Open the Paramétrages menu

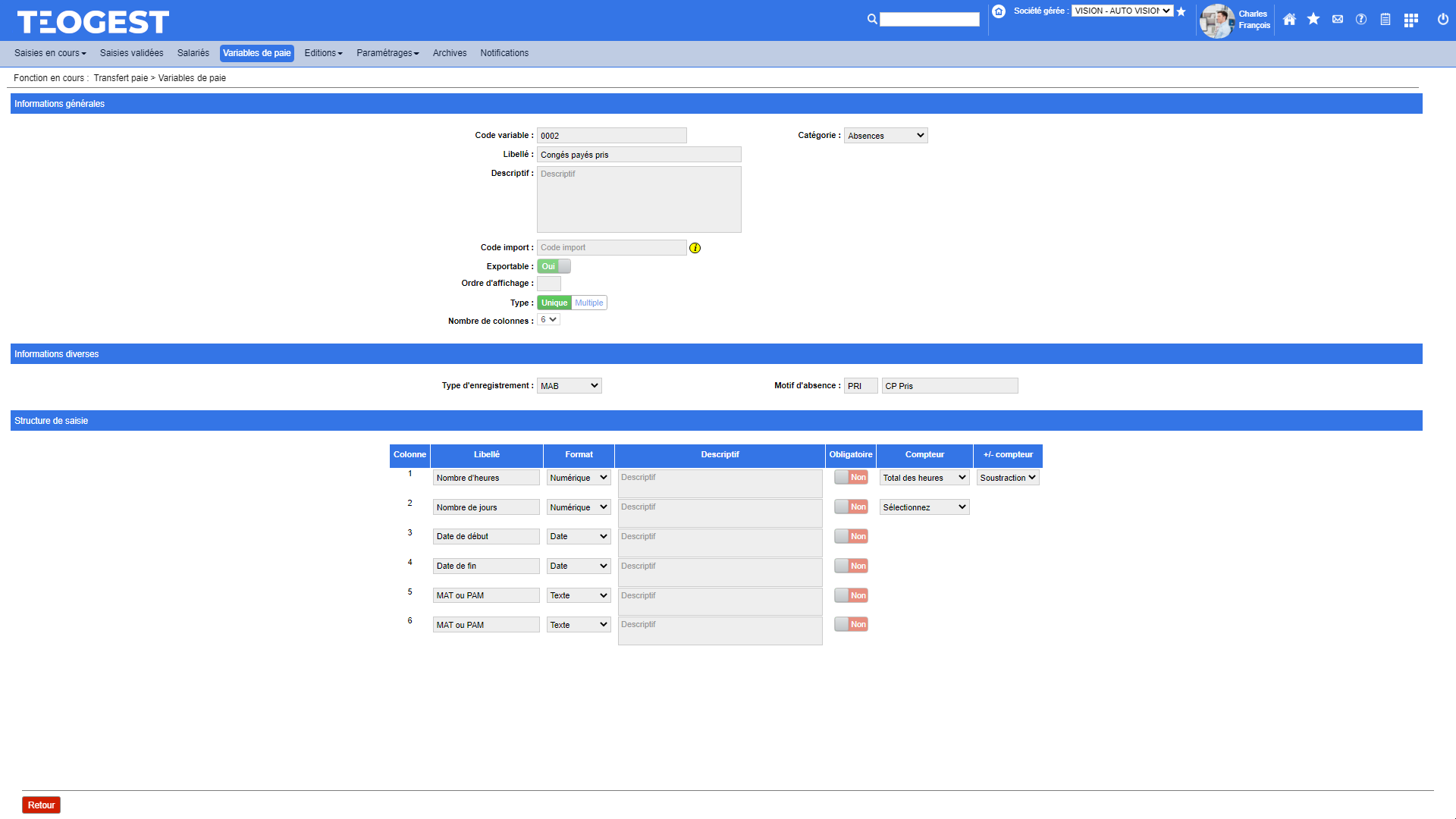coord(388,53)
